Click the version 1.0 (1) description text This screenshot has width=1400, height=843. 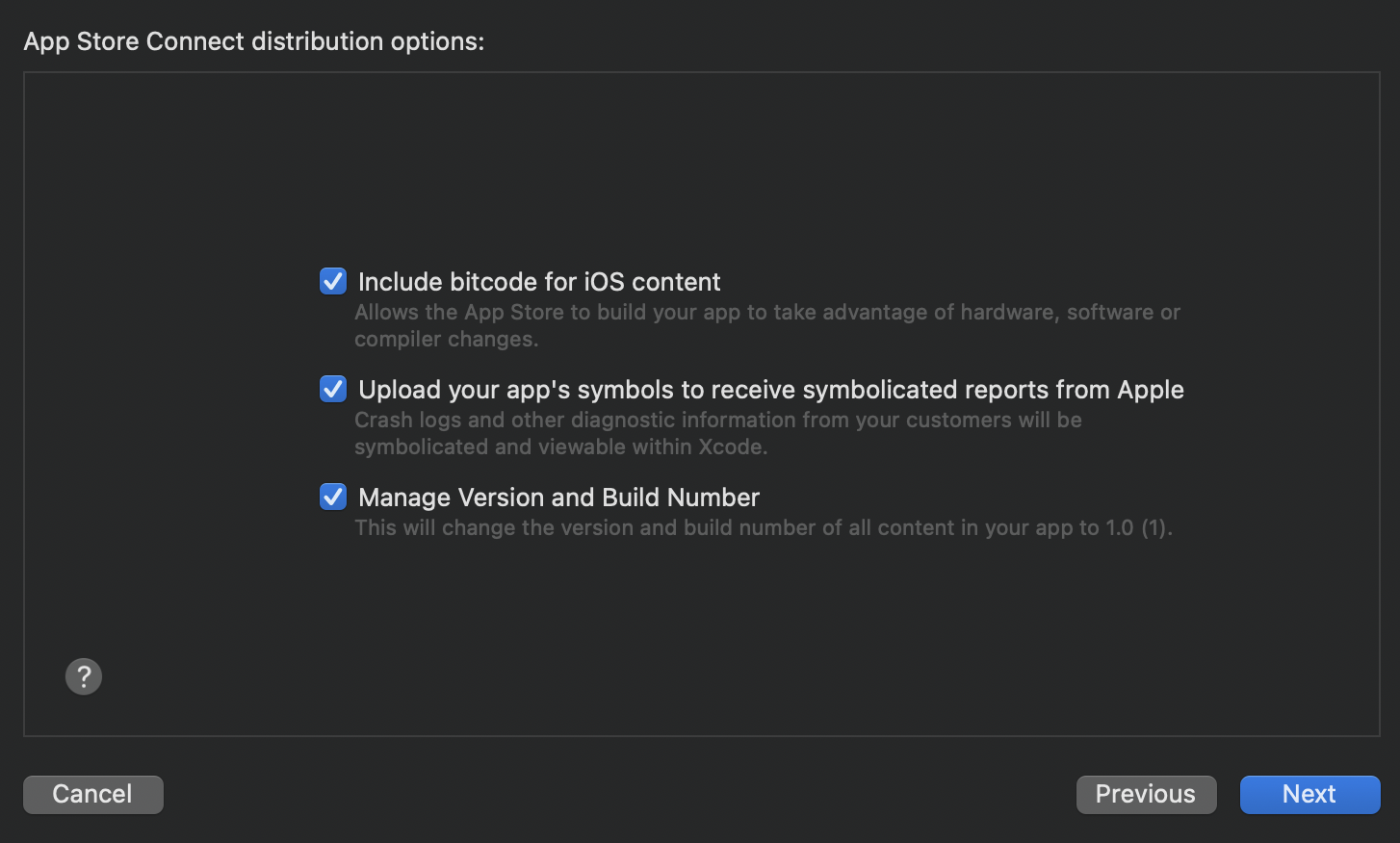click(764, 527)
